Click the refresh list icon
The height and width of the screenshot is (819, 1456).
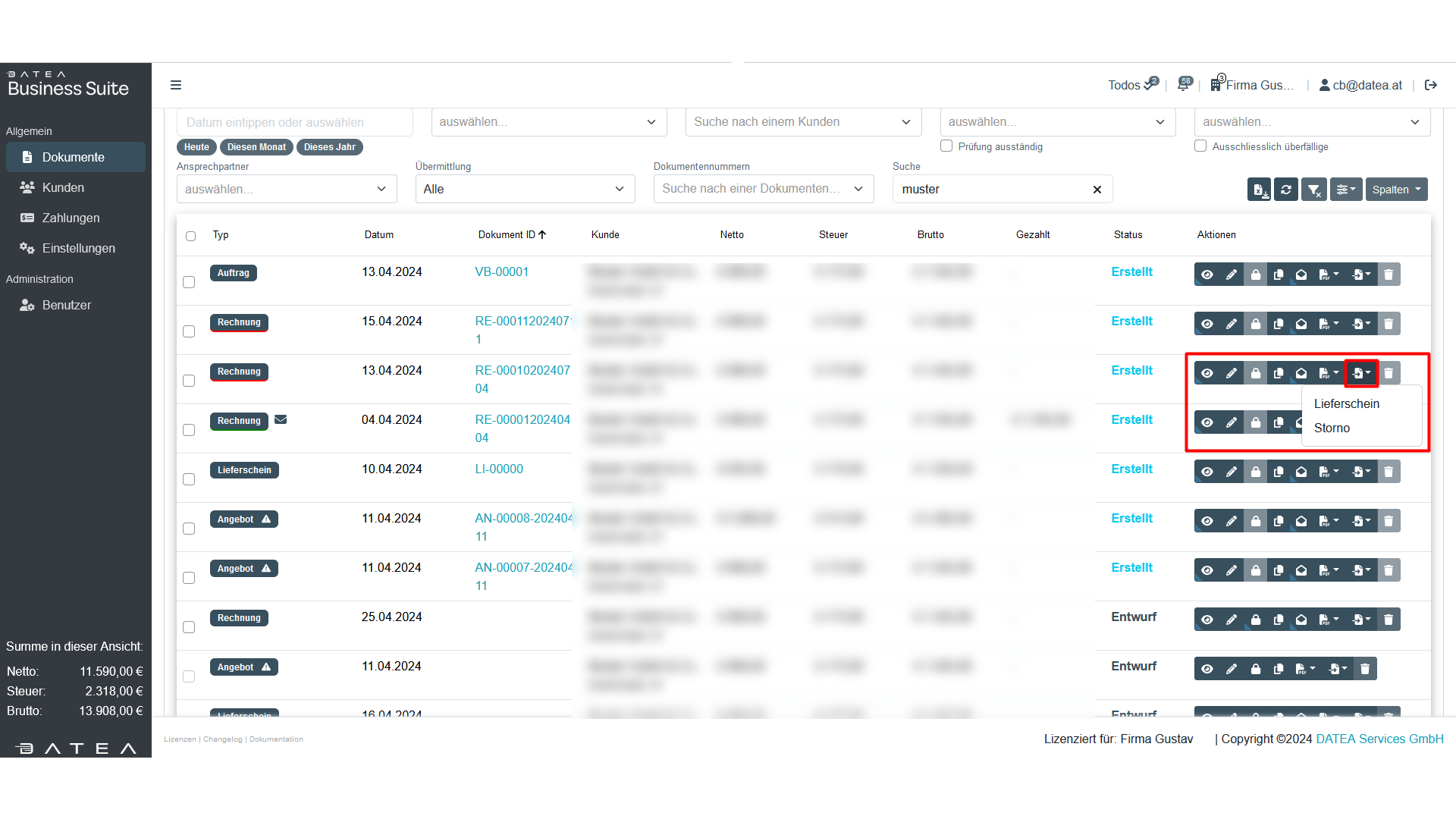(1286, 190)
